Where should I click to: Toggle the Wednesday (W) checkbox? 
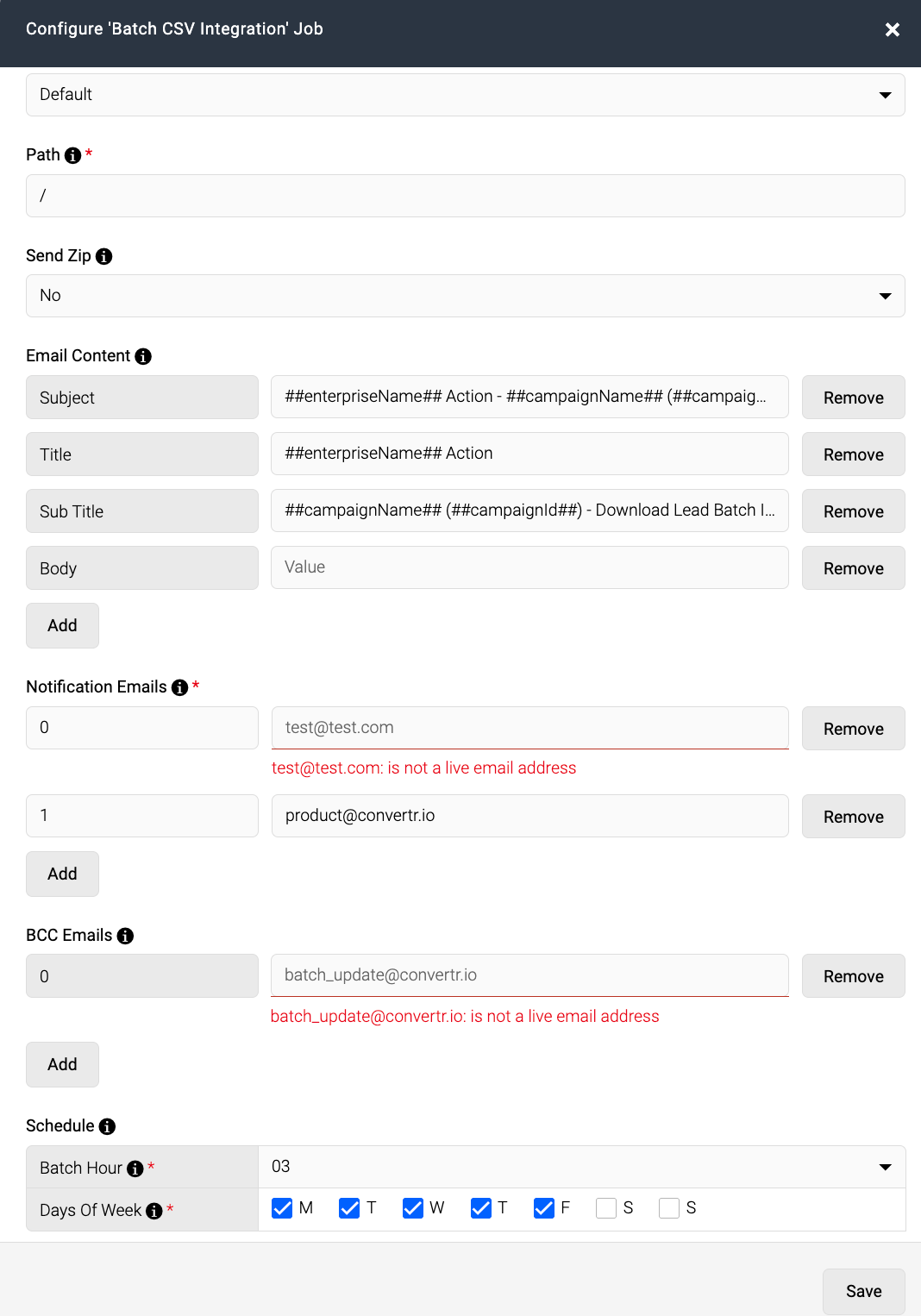click(413, 1208)
